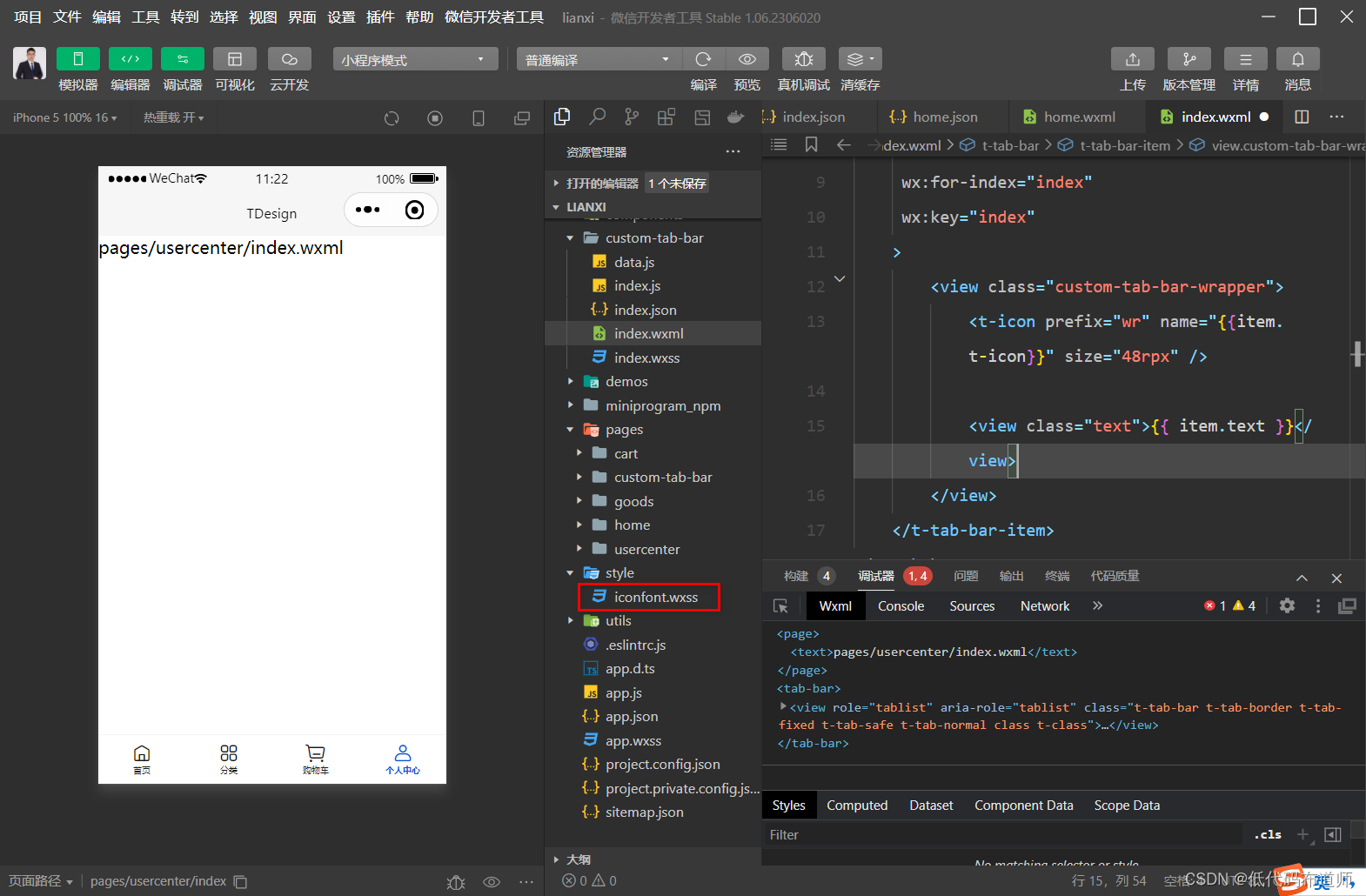Expand the demos folder
1366x896 pixels.
pos(626,382)
